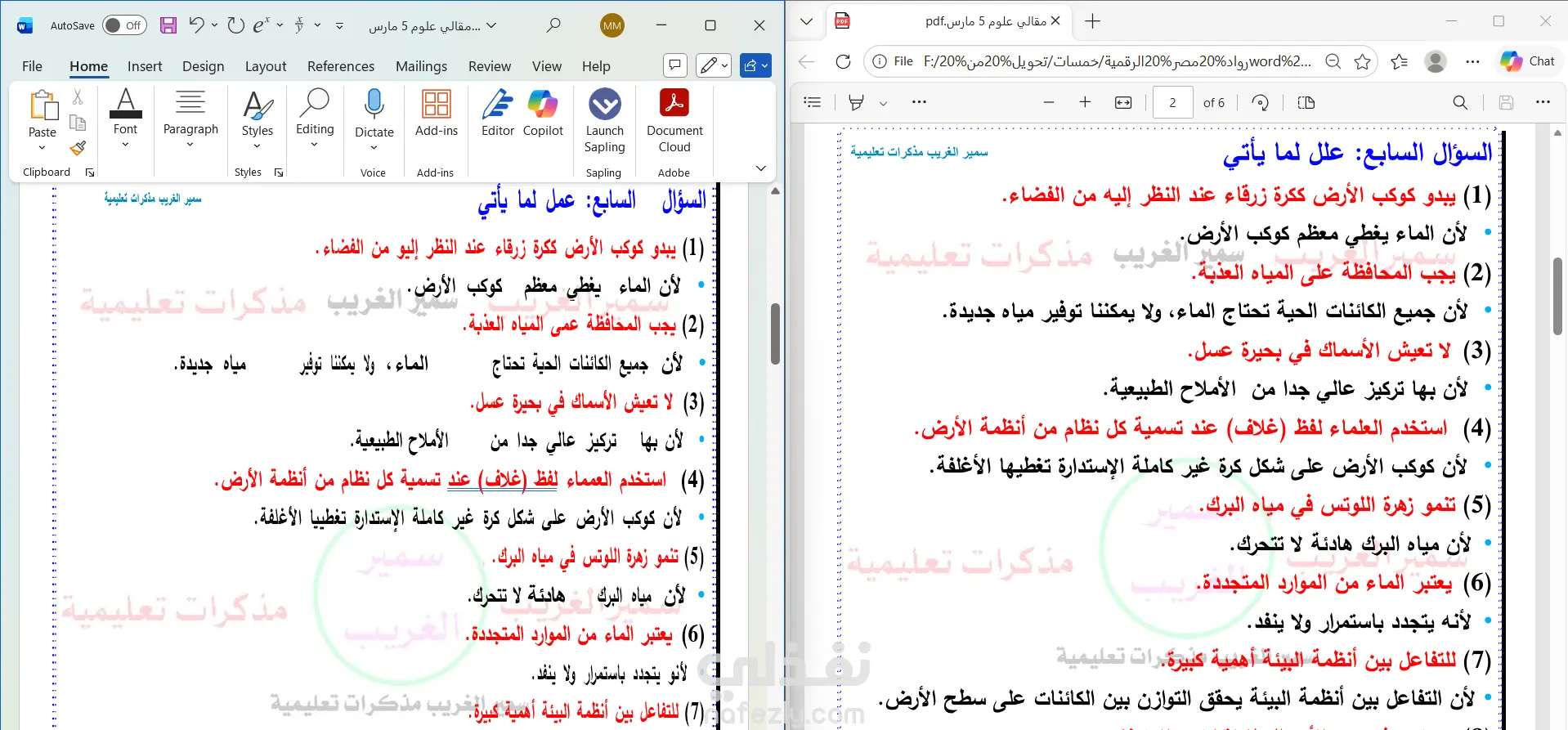The image size is (1568, 730).
Task: Toggle PDF page view layout
Action: [1306, 102]
